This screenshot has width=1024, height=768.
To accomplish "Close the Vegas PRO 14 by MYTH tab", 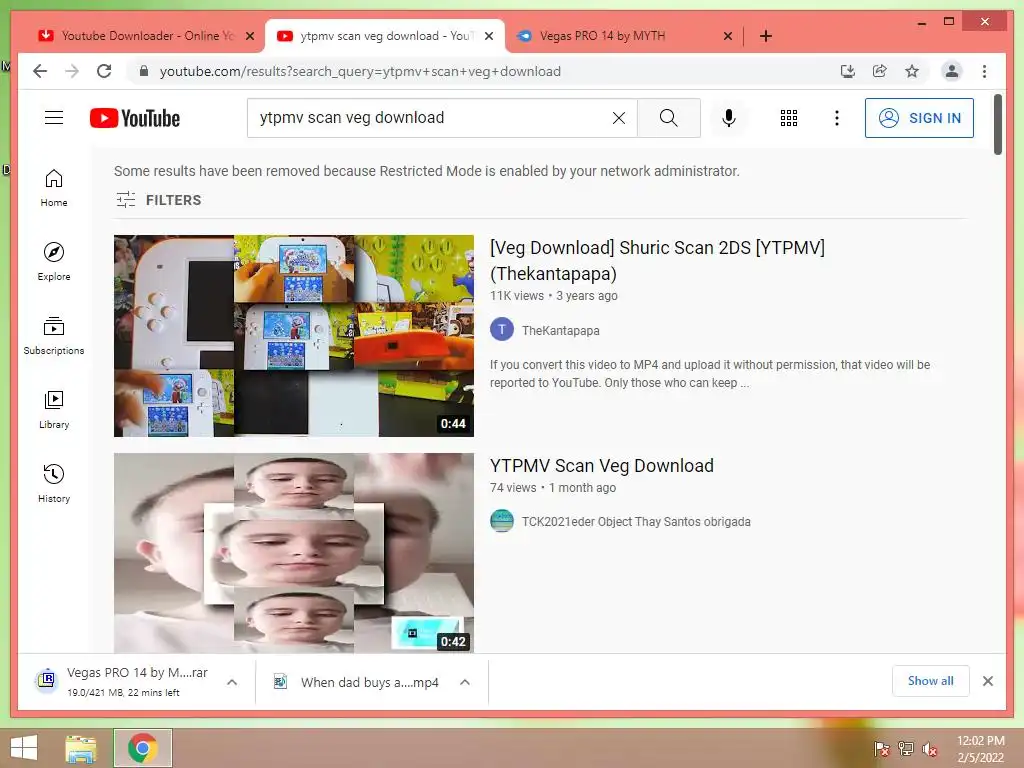I will (x=728, y=36).
